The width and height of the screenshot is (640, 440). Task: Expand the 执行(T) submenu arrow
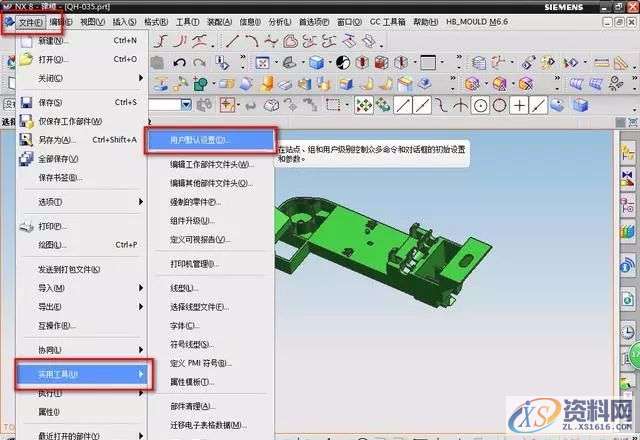[141, 393]
